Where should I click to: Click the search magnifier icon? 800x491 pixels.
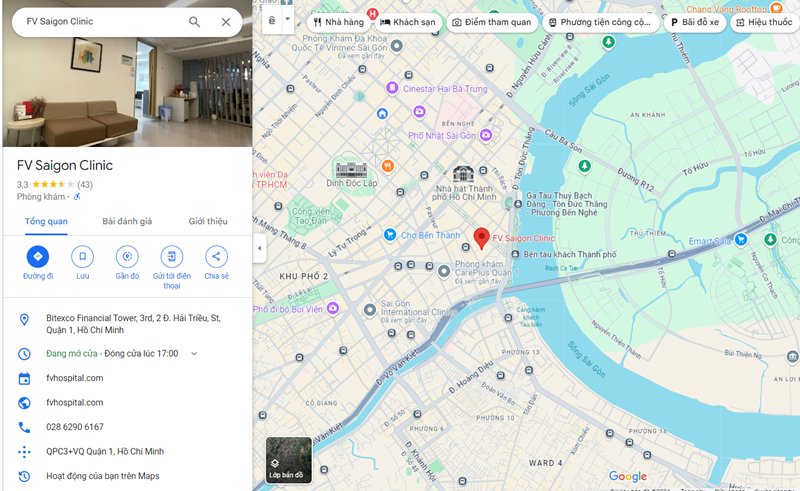pyautogui.click(x=194, y=22)
